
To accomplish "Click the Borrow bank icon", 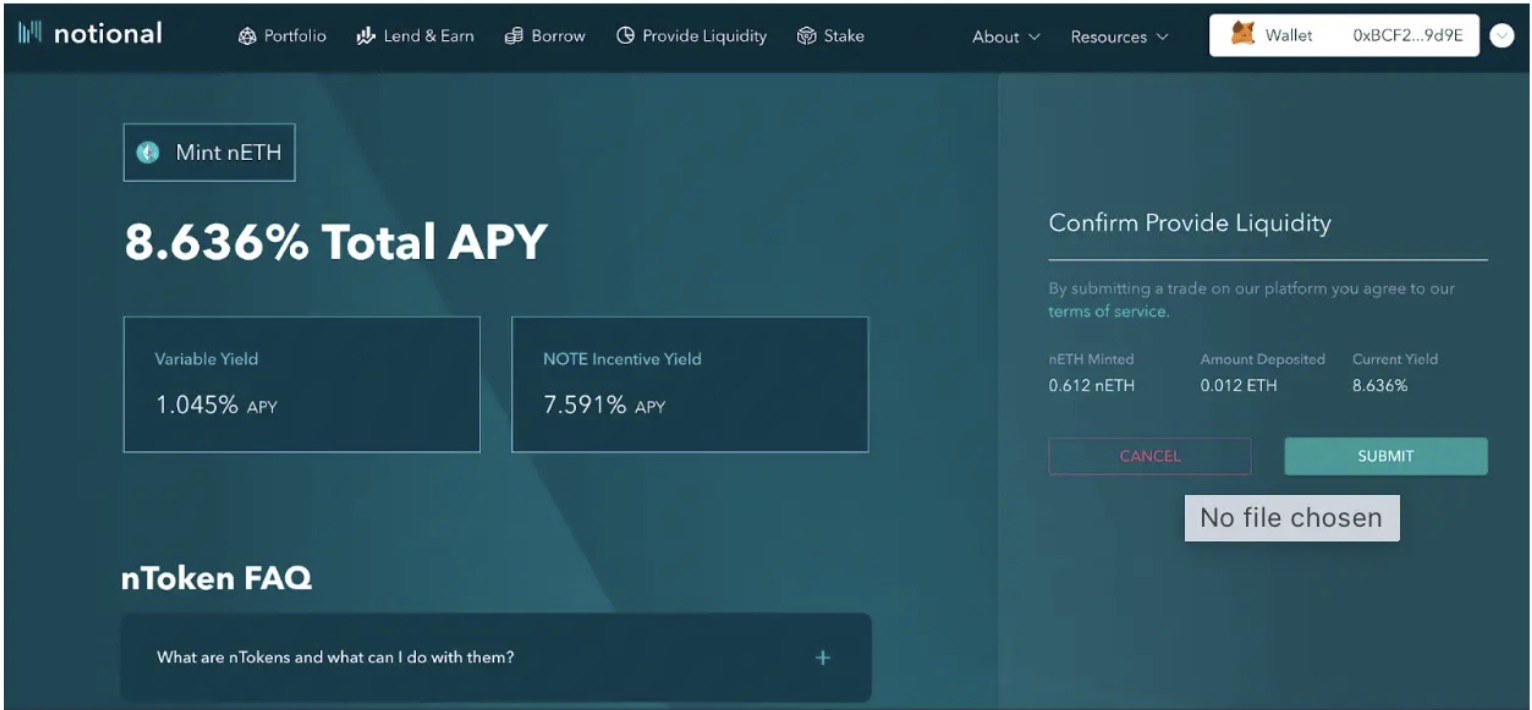I will click(516, 35).
